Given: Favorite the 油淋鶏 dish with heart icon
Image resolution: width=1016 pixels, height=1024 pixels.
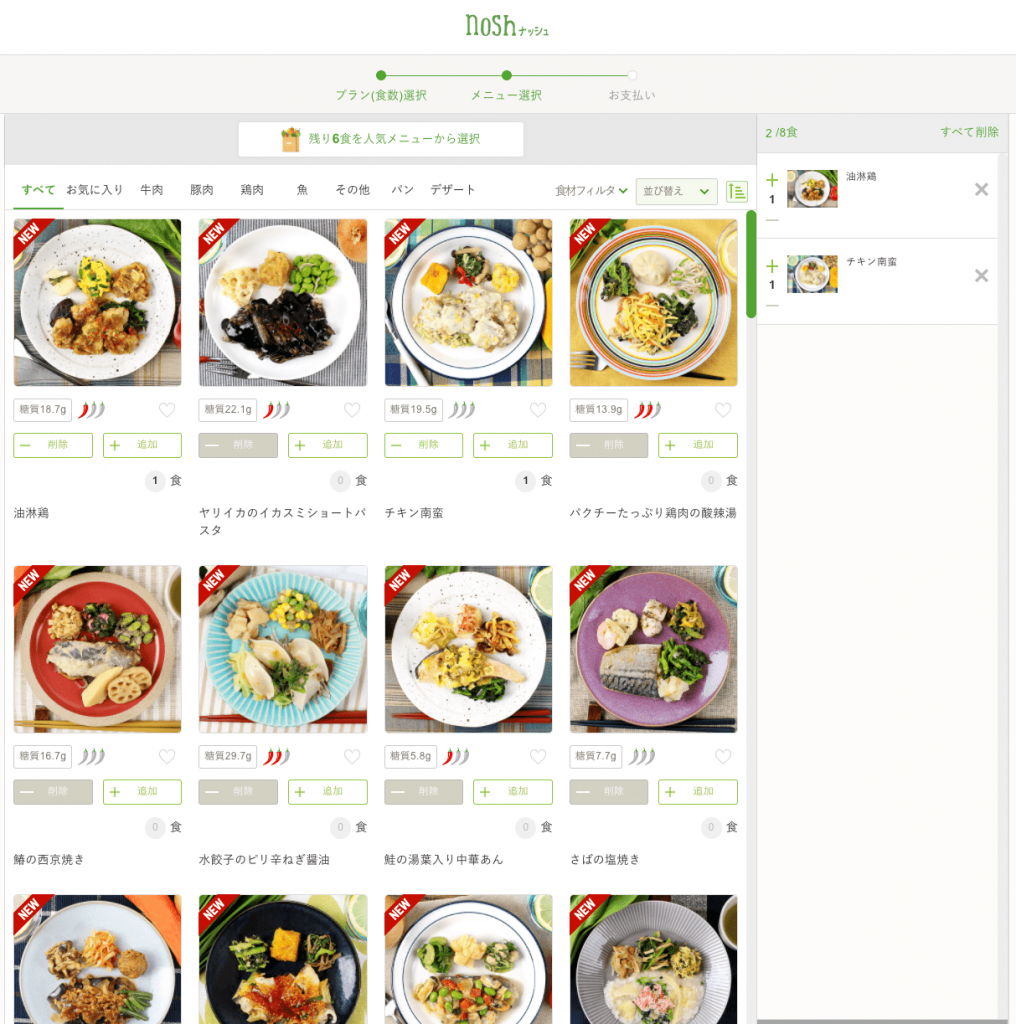Looking at the screenshot, I should [x=167, y=410].
